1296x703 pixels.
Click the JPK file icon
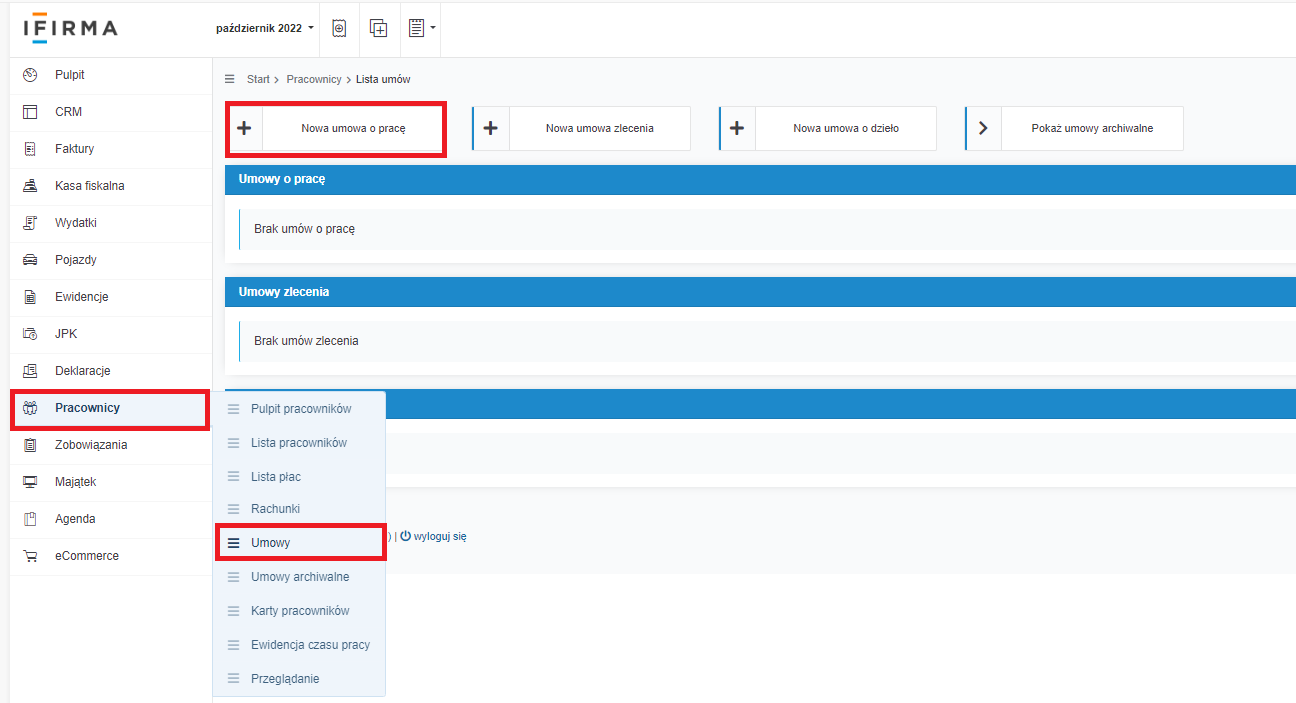pos(30,334)
